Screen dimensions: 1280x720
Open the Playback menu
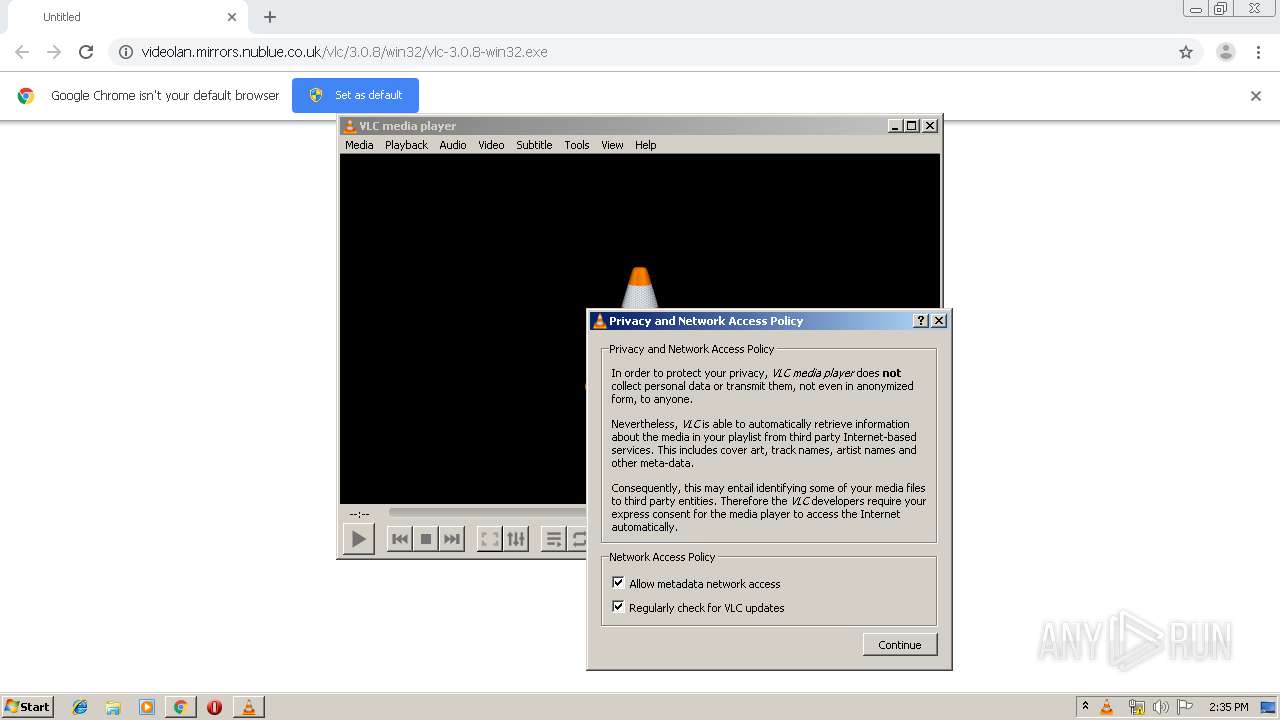(x=406, y=145)
